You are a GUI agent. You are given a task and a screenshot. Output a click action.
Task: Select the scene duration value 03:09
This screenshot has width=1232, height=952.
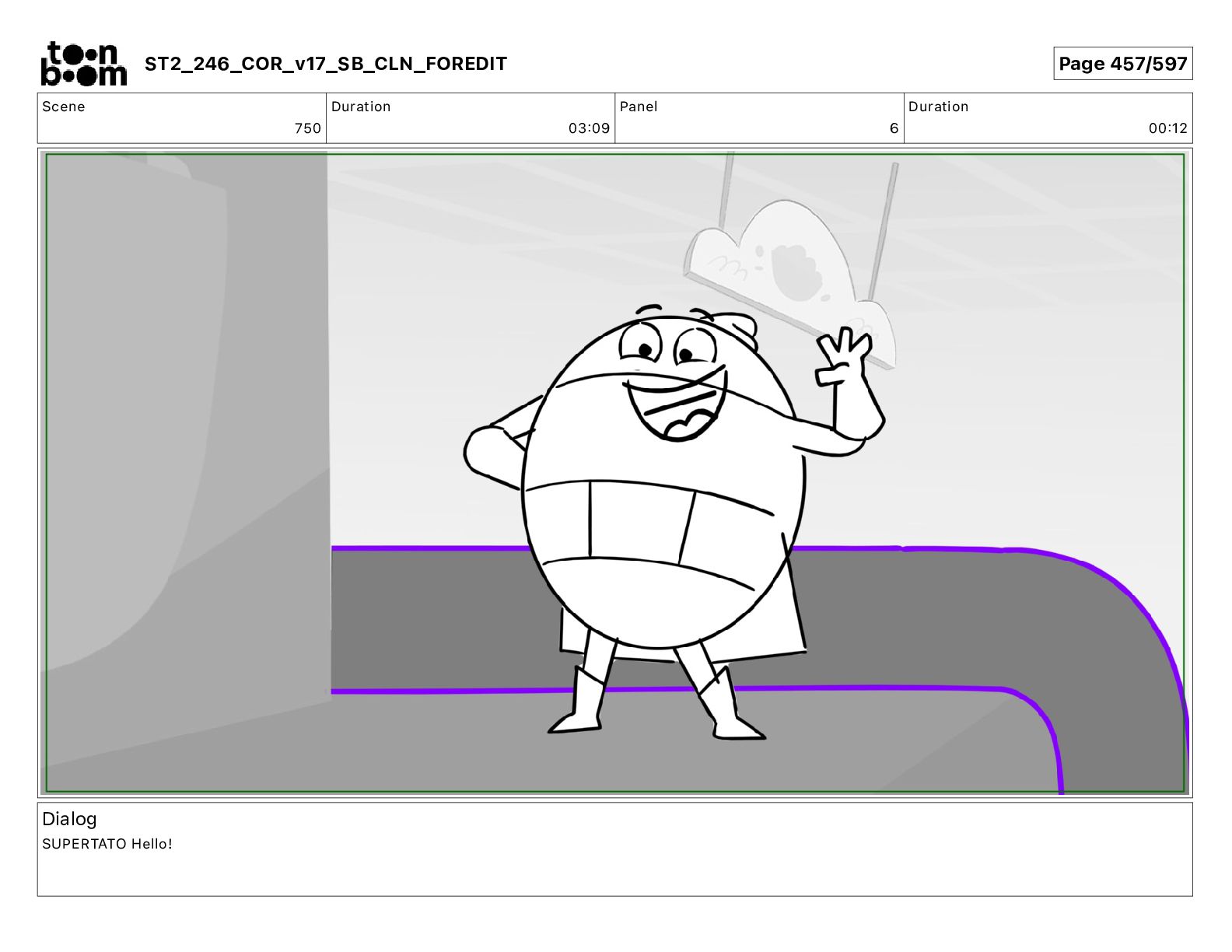tap(589, 128)
